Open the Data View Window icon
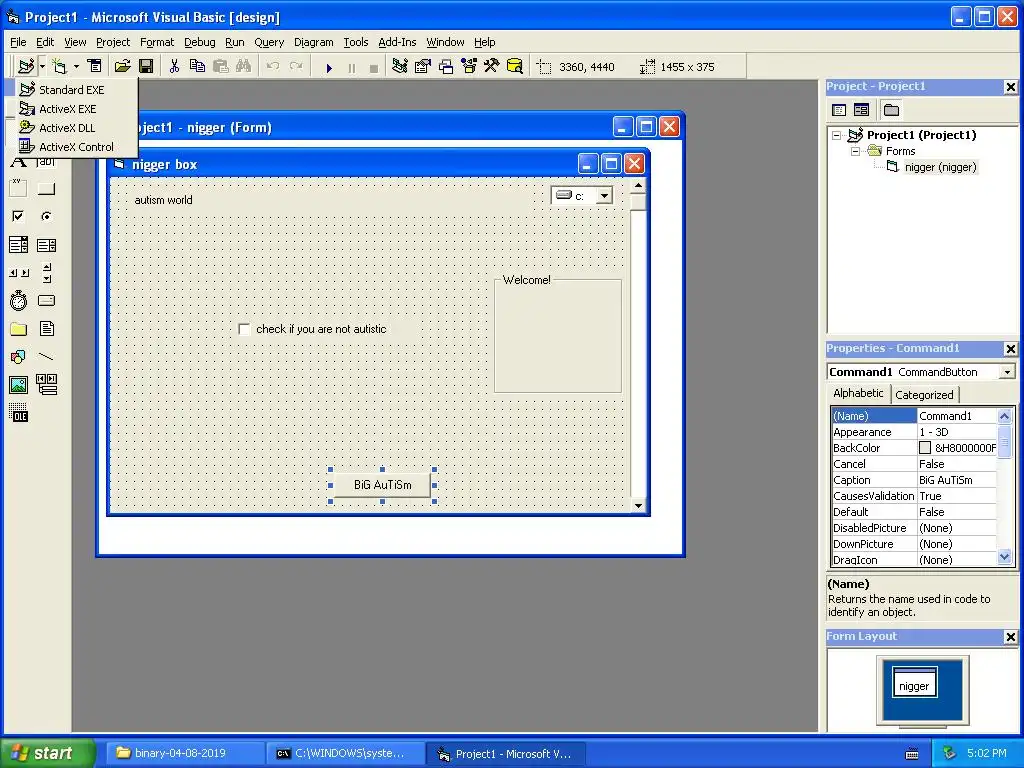This screenshot has height=768, width=1024. pyautogui.click(x=515, y=66)
